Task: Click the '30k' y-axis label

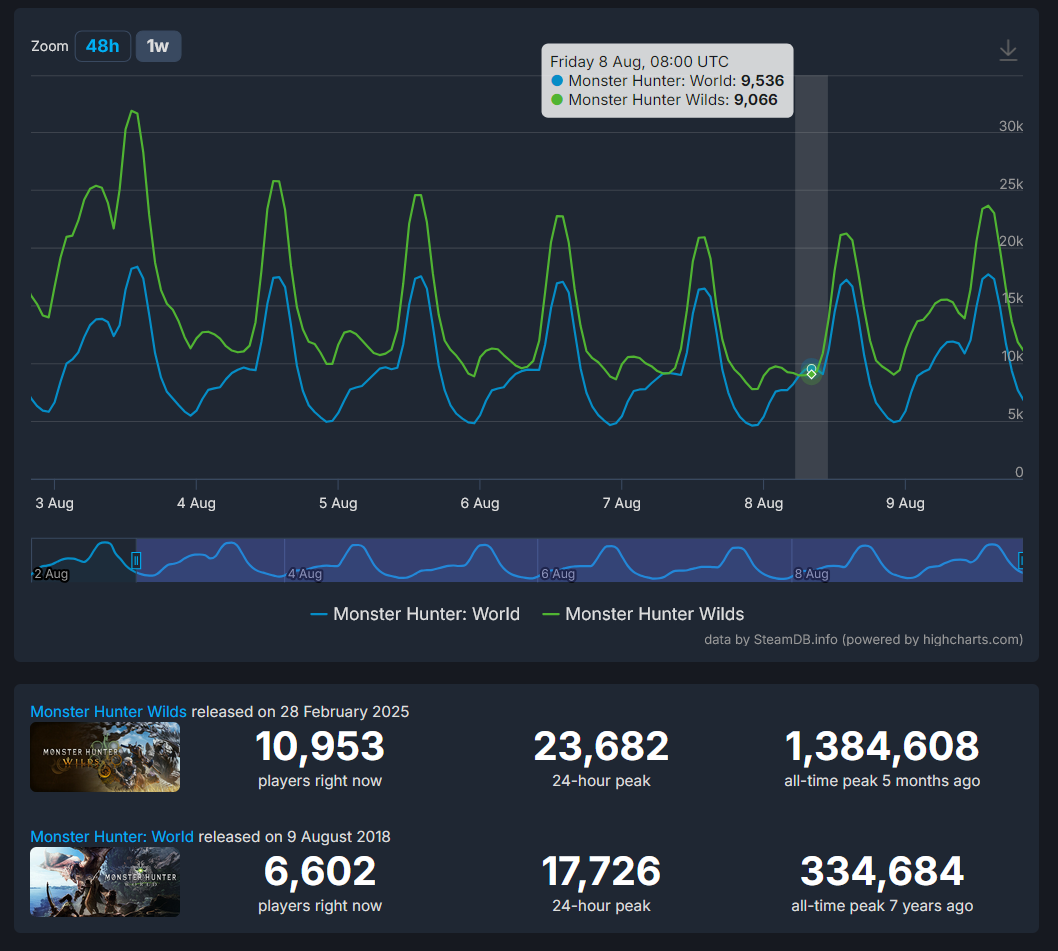Action: (1011, 126)
